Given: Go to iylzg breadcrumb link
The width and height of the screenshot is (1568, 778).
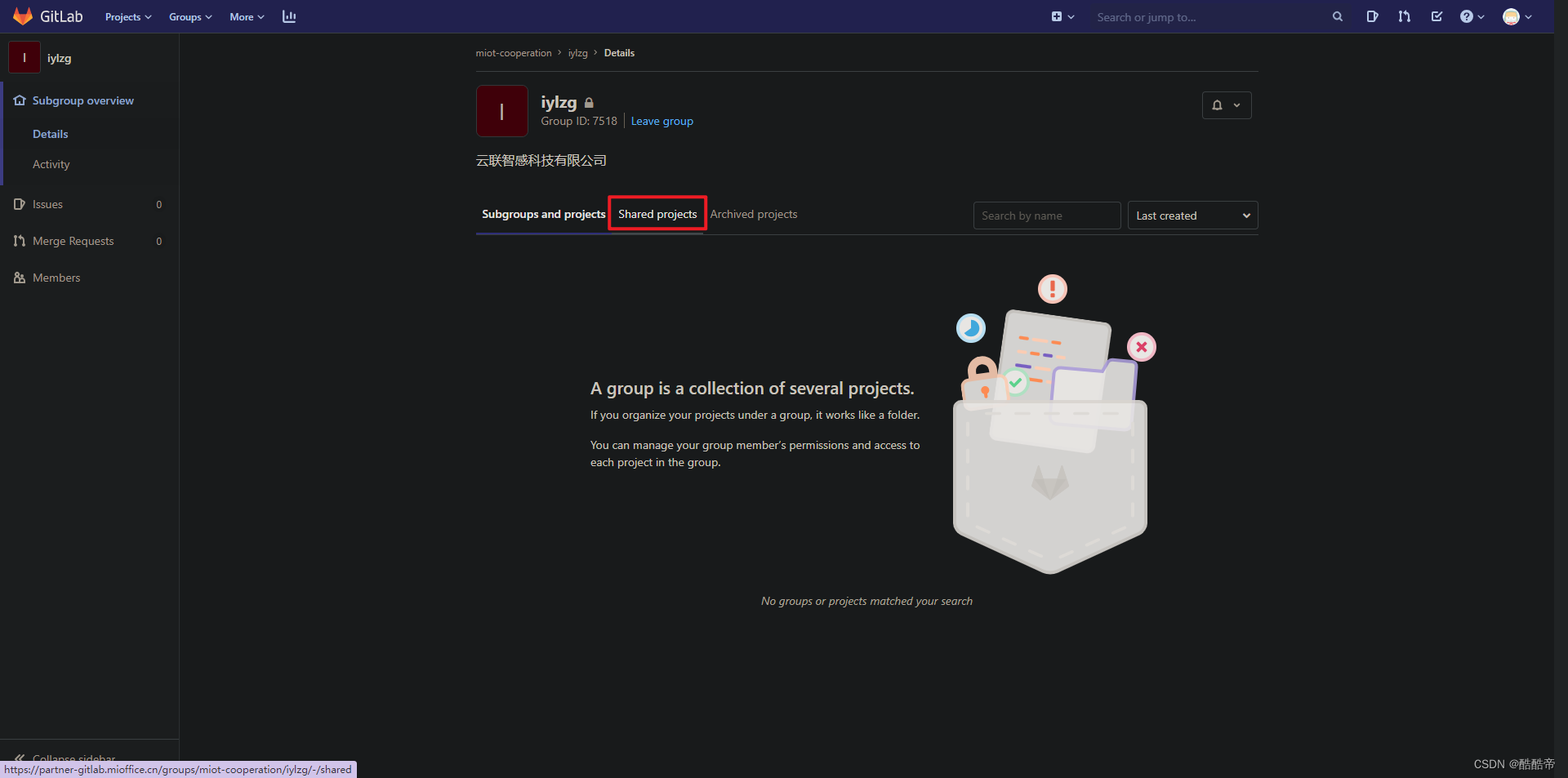Looking at the screenshot, I should (577, 53).
